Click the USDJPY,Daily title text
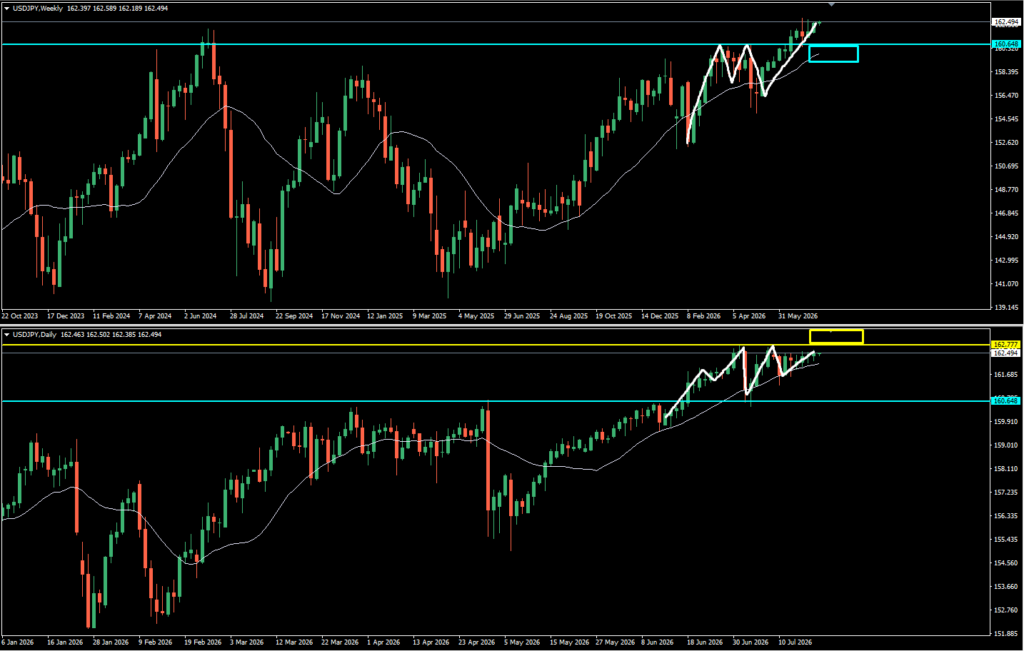 [35, 335]
